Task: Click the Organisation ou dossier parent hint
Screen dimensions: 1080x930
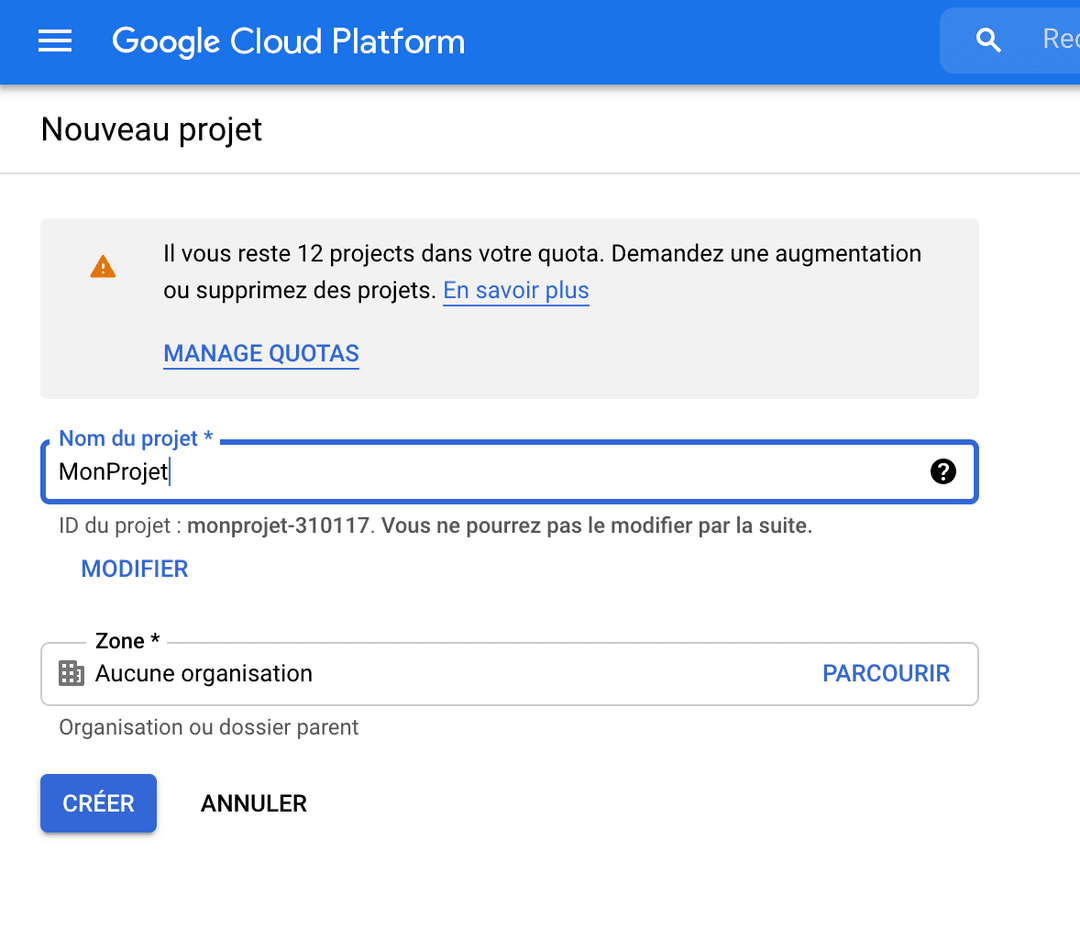Action: pos(209,727)
